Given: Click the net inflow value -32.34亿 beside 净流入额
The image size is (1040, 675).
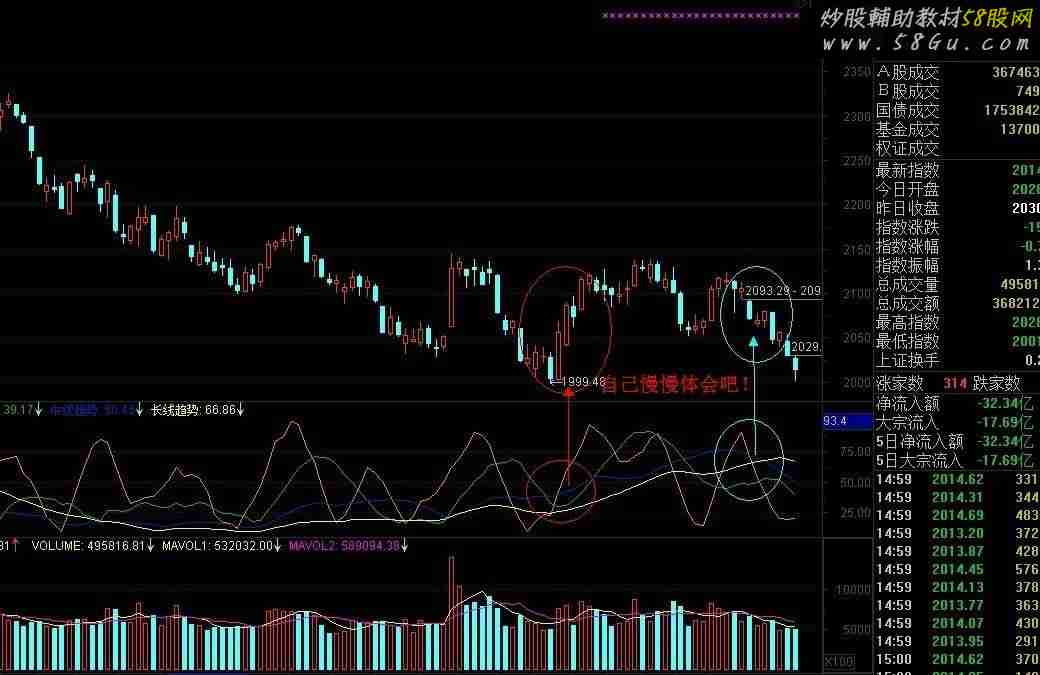Looking at the screenshot, I should (x=1008, y=403).
